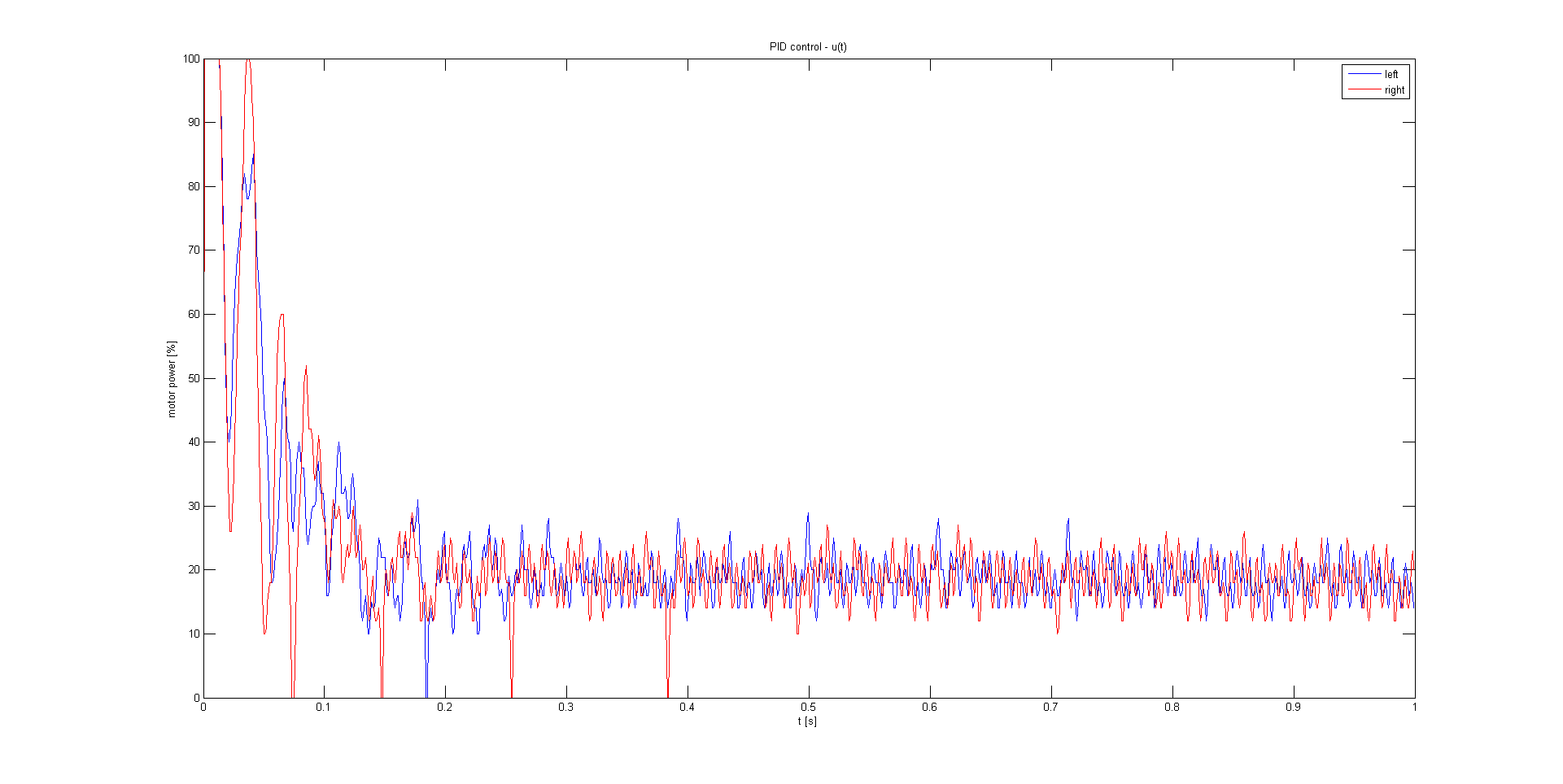This screenshot has height=784, width=1563.
Task: Click y-axis tick label 90
Action: pos(194,122)
